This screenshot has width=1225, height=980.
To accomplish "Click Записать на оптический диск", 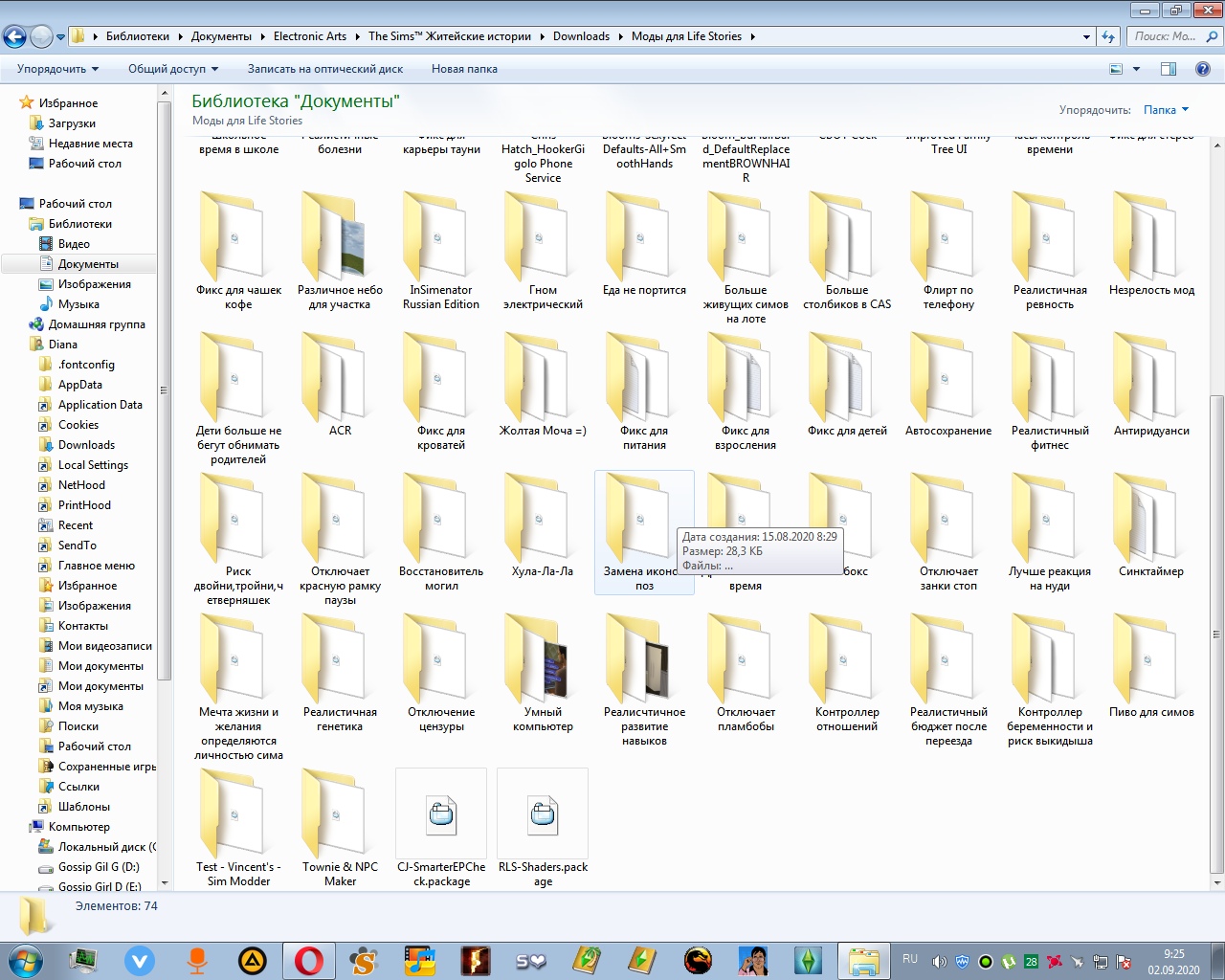I will (x=324, y=69).
